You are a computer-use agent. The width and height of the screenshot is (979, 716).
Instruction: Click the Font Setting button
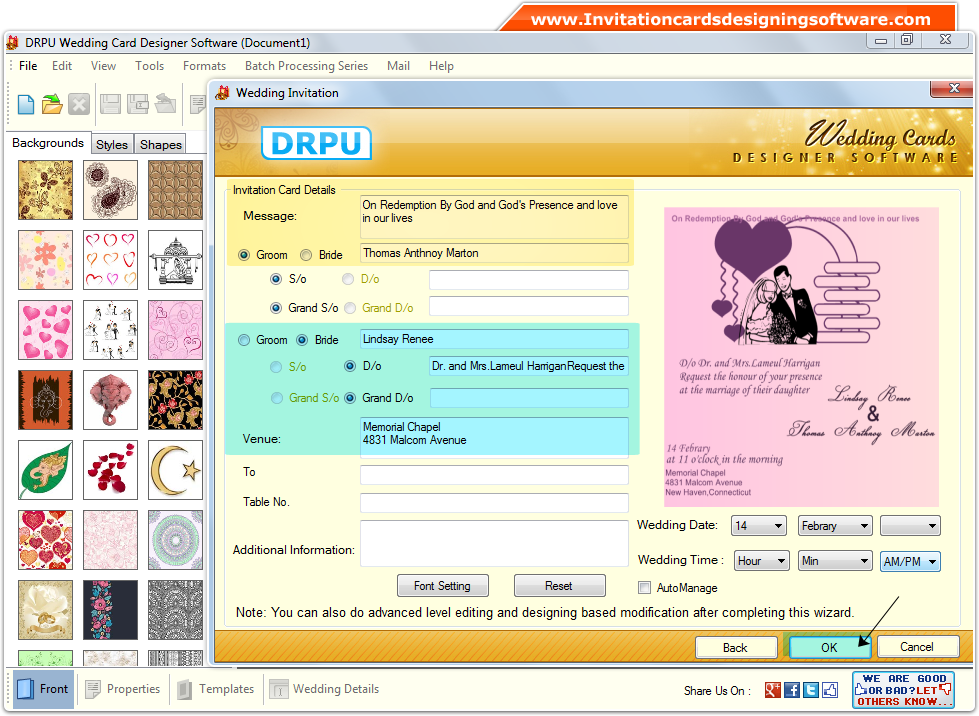coord(443,586)
